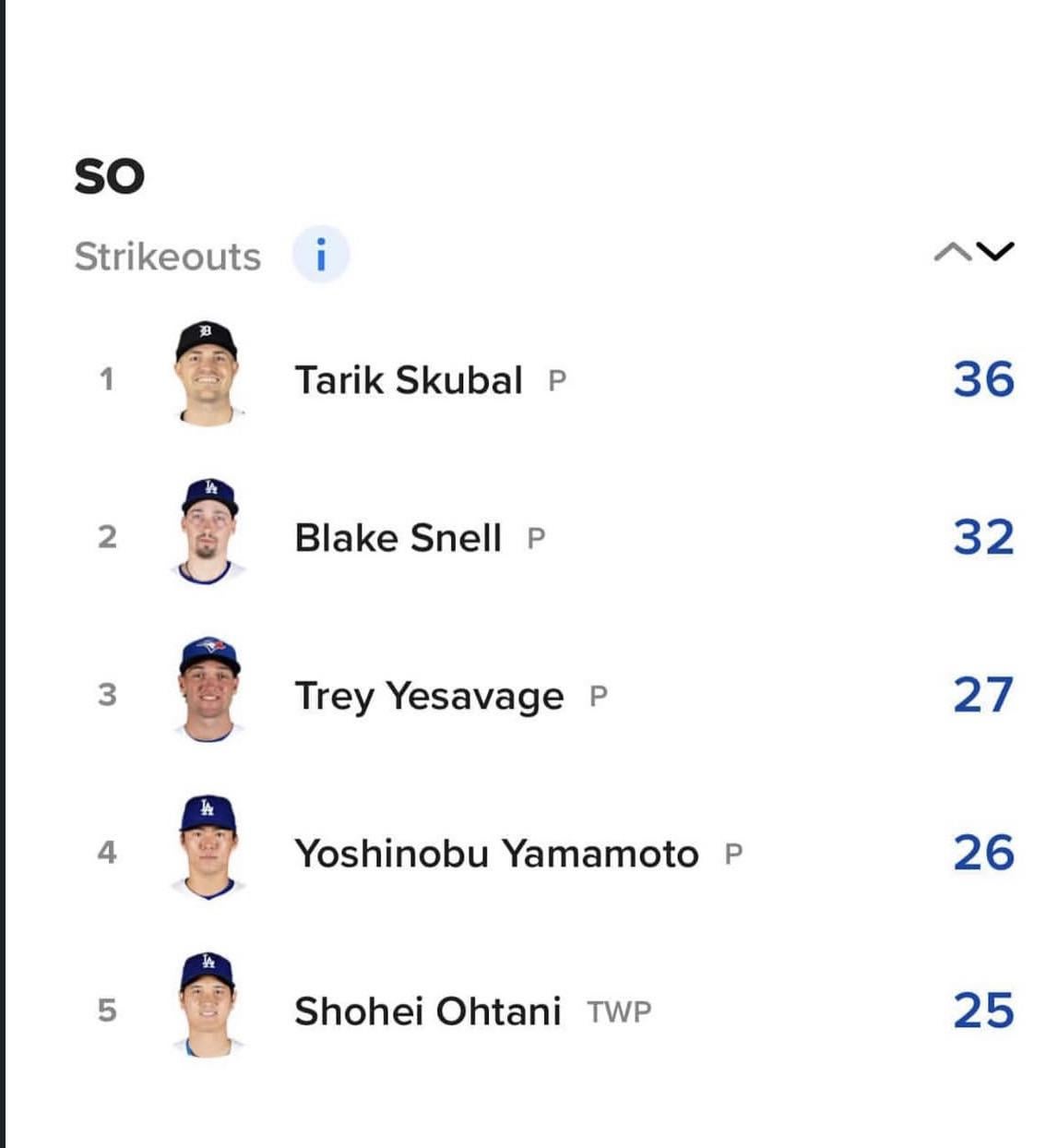Click the blue strikeouts info icon
1058x1148 pixels.
(x=320, y=254)
